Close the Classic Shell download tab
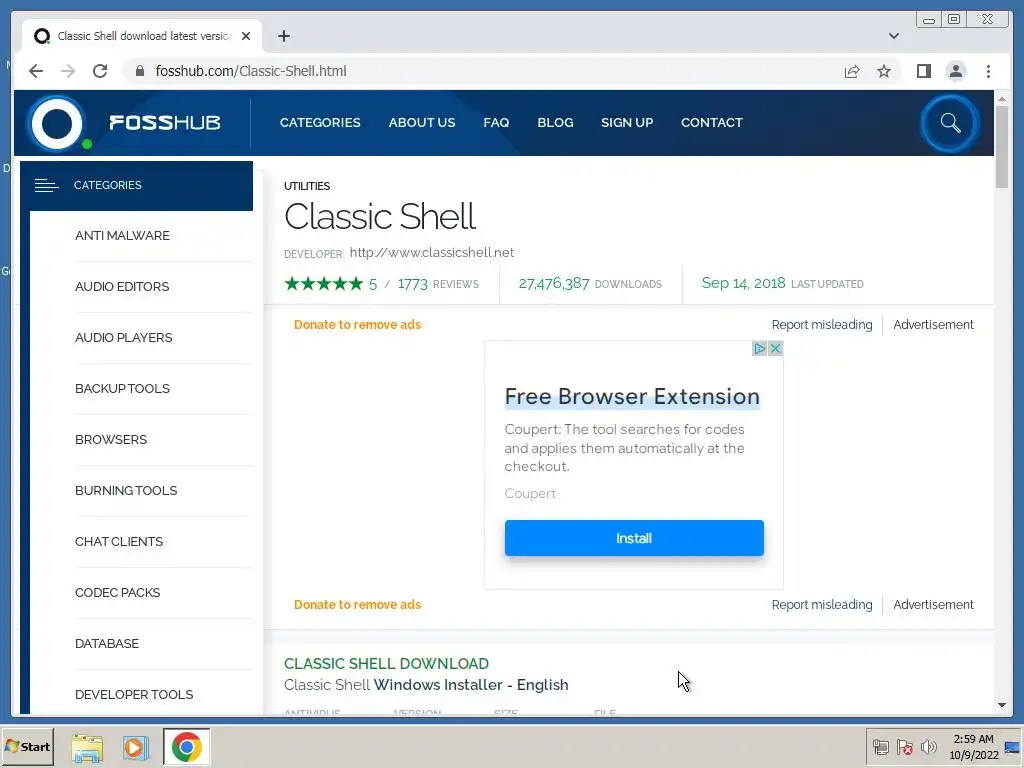The width and height of the screenshot is (1024, 768). pyautogui.click(x=246, y=36)
